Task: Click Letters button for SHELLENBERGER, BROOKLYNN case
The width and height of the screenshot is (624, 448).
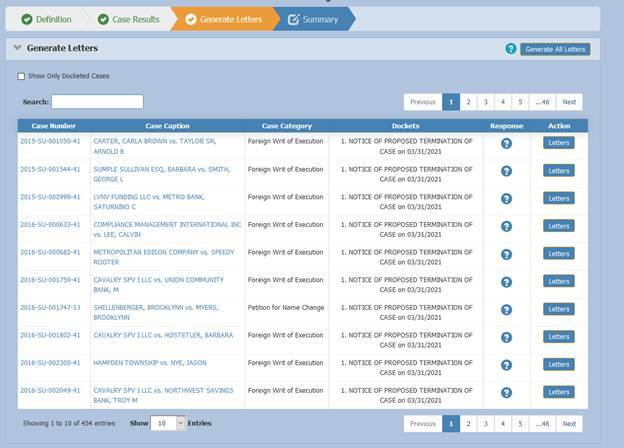Action: click(x=559, y=309)
